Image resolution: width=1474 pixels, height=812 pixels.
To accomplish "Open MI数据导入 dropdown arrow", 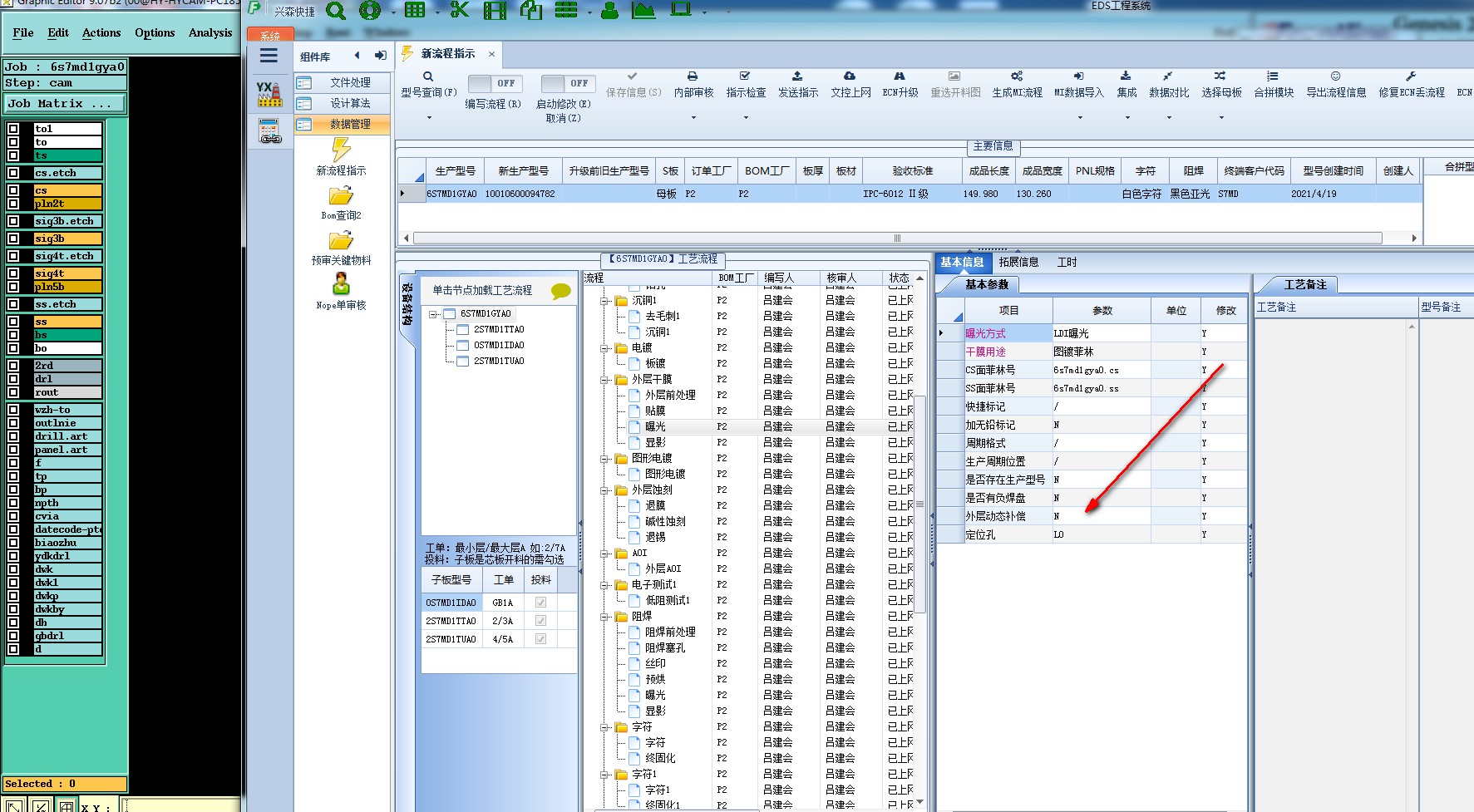I will [x=1080, y=118].
